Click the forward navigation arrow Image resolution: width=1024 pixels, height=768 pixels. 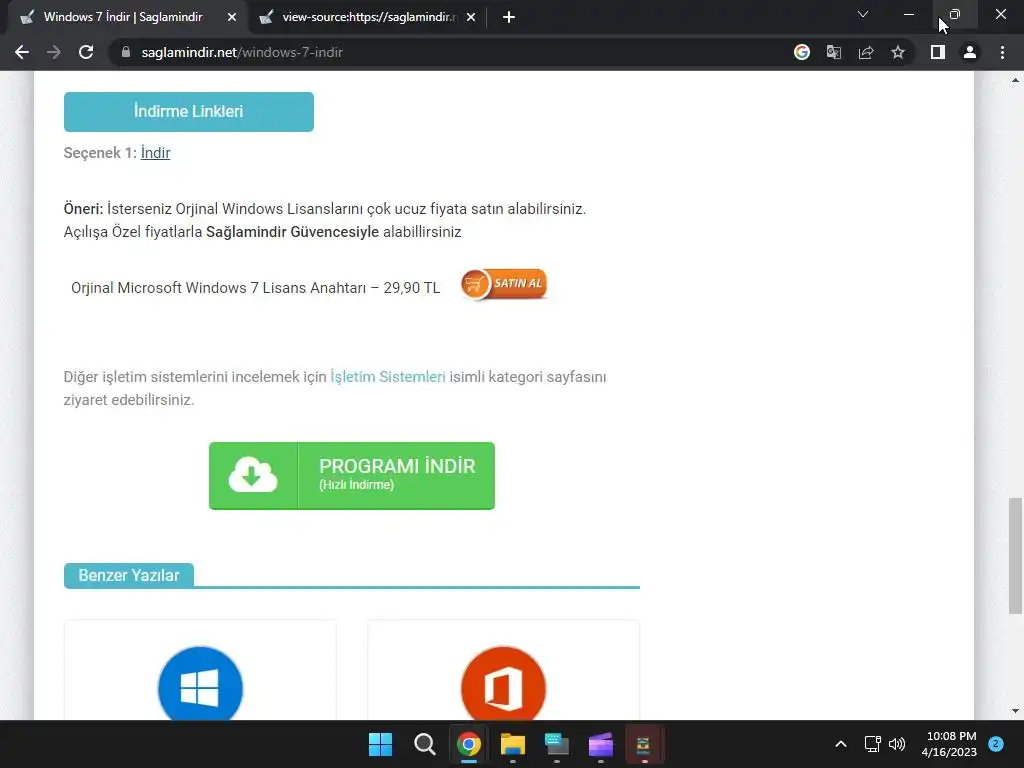pyautogui.click(x=54, y=52)
